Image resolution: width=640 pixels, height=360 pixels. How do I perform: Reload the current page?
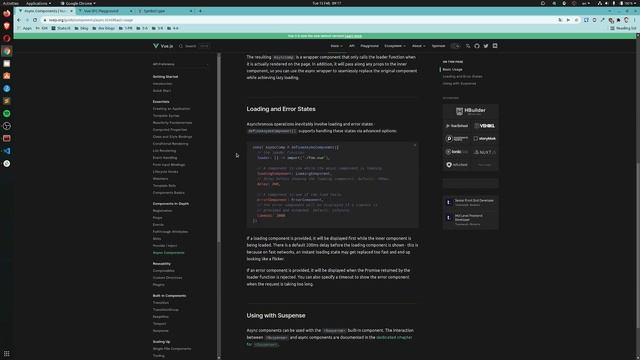35,20
